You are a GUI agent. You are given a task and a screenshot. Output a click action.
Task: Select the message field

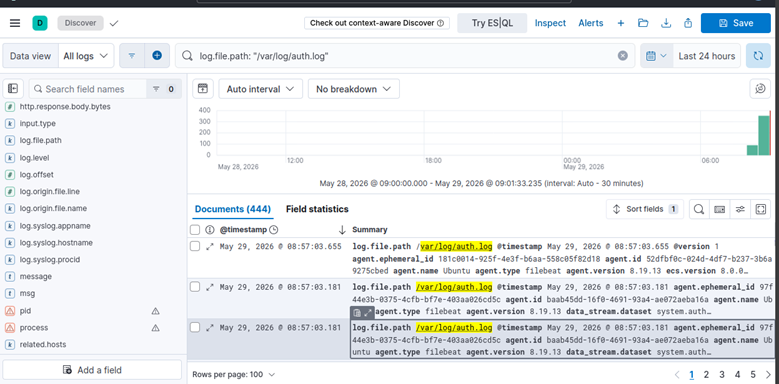pyautogui.click(x=36, y=276)
